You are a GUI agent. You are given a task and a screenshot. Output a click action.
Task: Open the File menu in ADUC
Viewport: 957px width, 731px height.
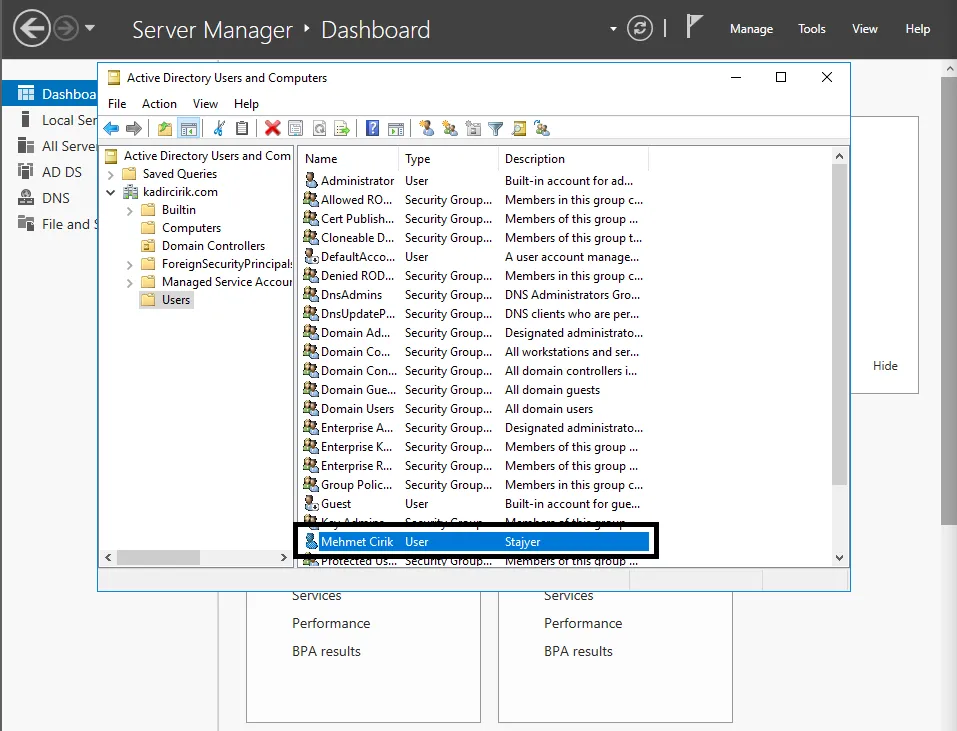[117, 104]
